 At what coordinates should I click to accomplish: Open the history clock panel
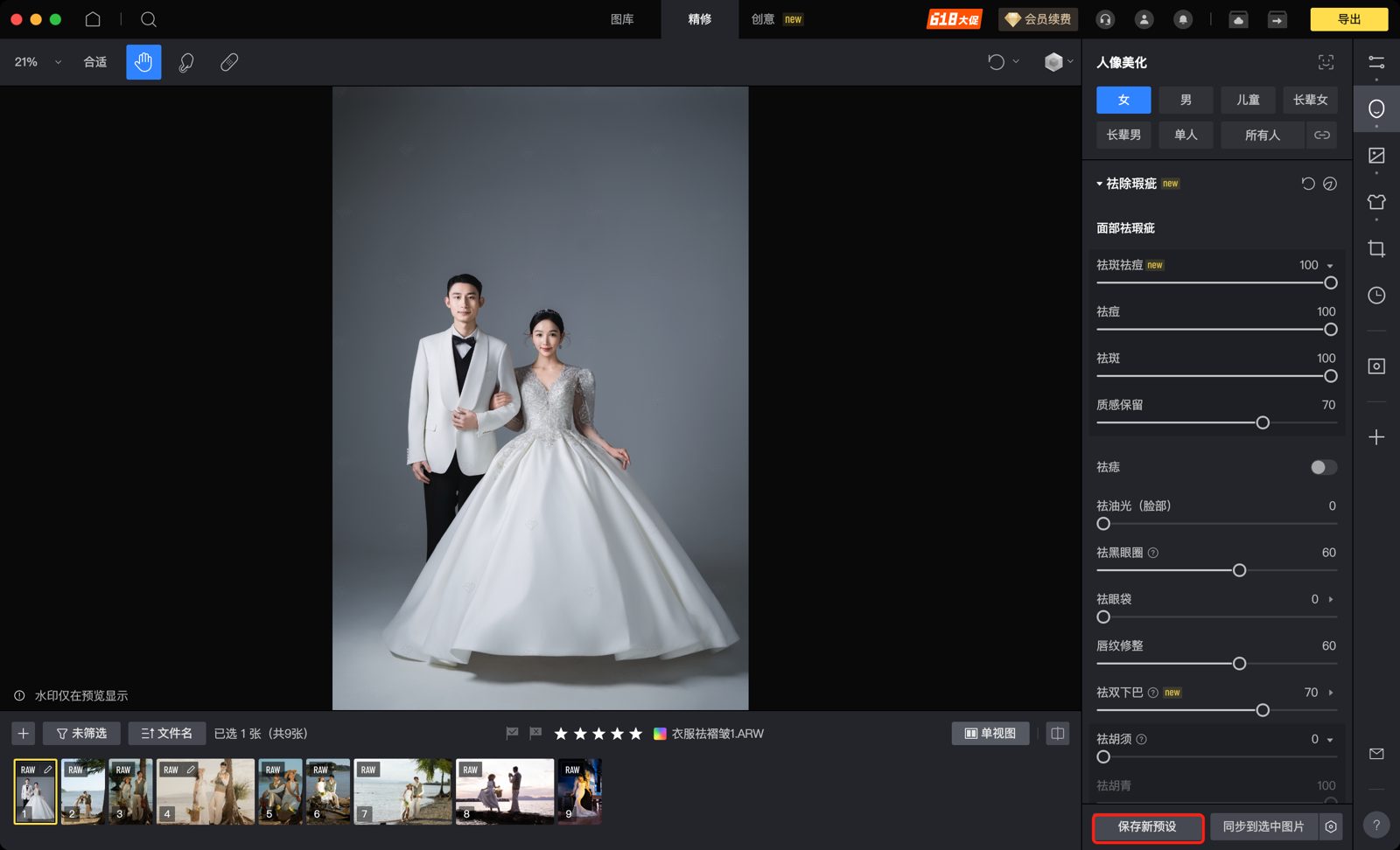click(1376, 296)
